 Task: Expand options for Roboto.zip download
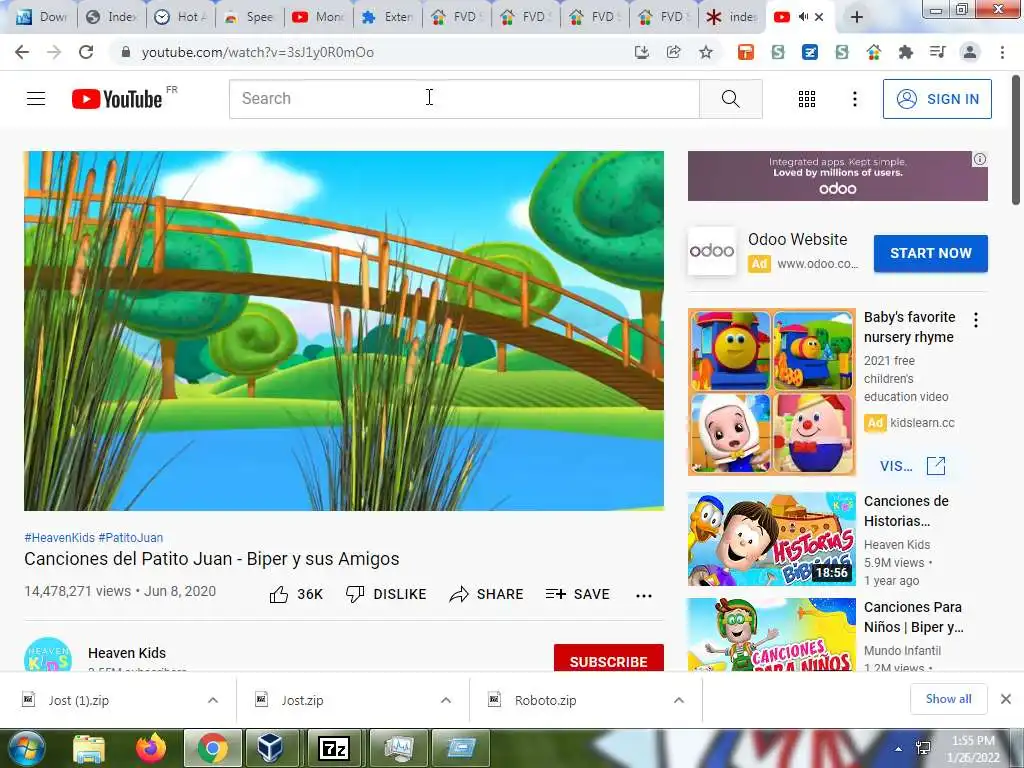[x=679, y=700]
